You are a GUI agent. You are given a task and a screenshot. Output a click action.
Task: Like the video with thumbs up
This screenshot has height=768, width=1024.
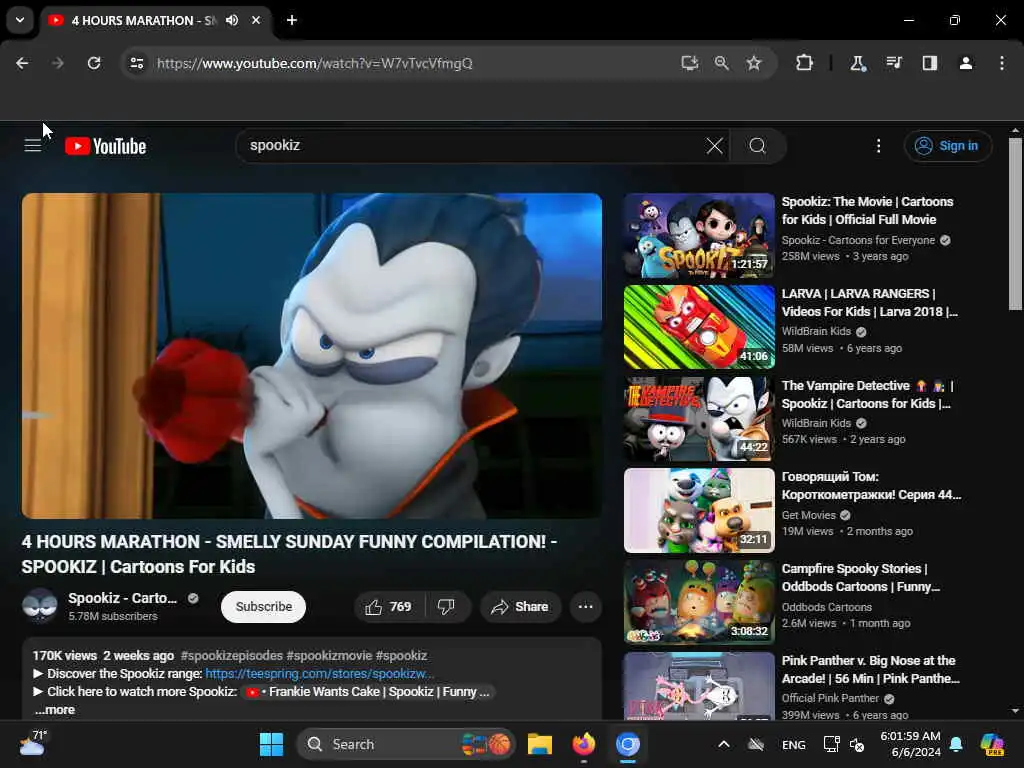(389, 607)
